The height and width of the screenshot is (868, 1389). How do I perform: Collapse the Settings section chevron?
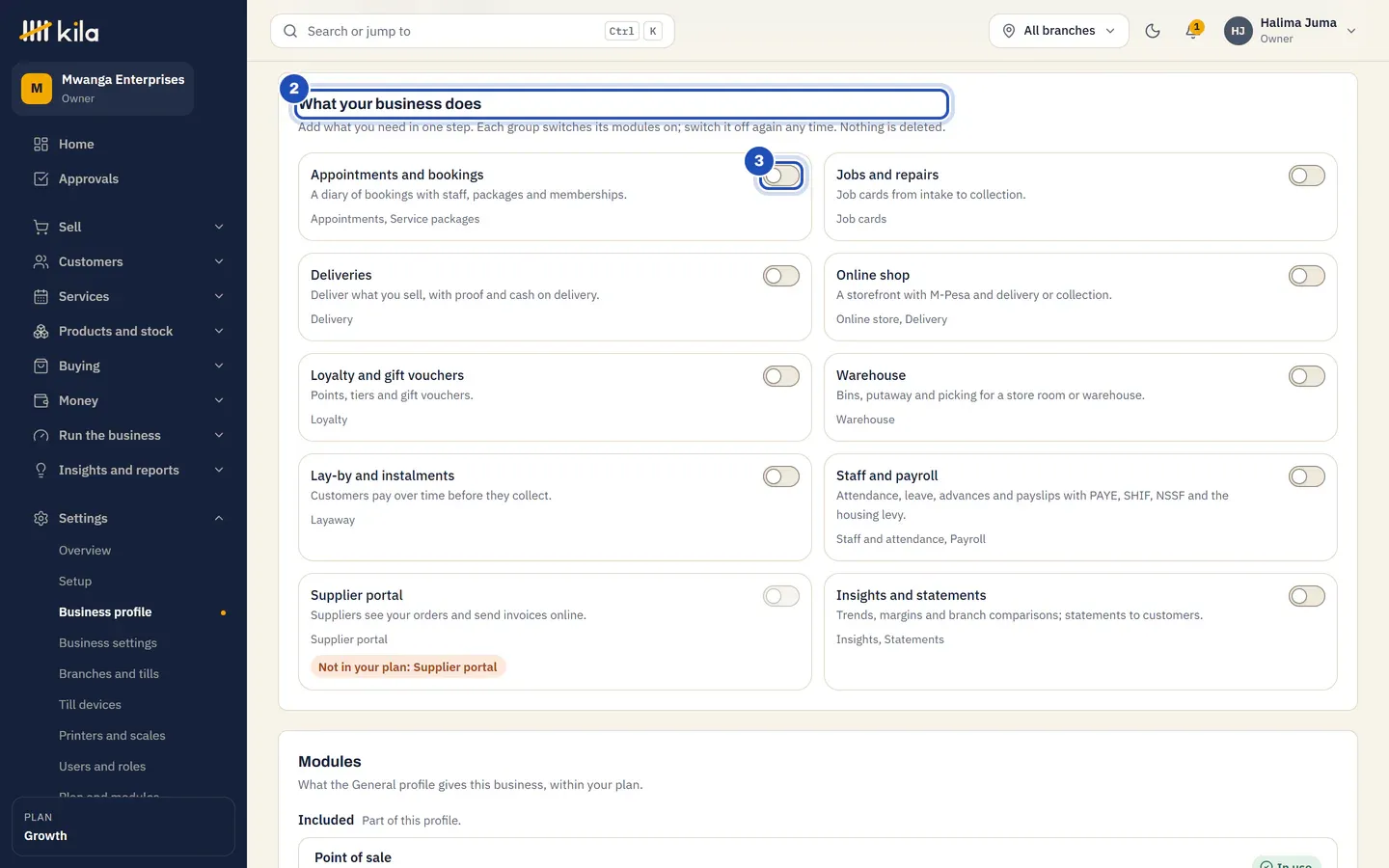219,518
